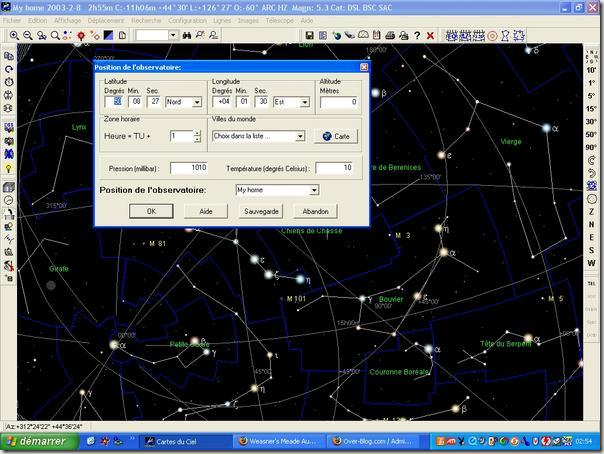Click the longitude Degrés field showing +04
604x454 pixels.
222,102
